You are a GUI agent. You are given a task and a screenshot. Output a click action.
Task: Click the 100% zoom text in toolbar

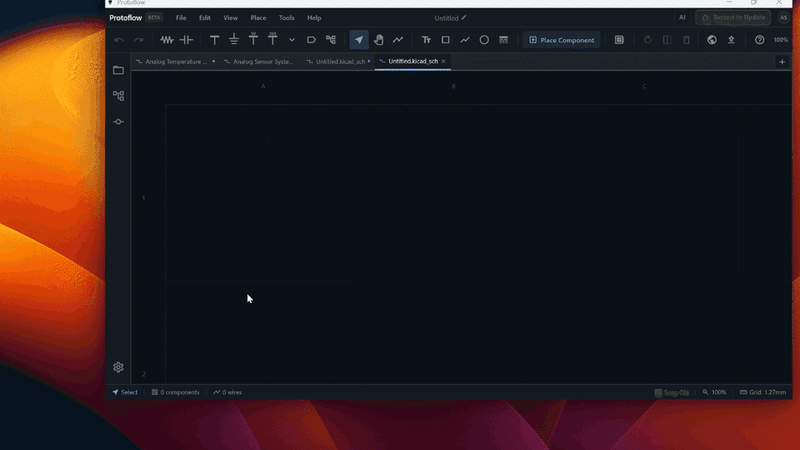781,40
